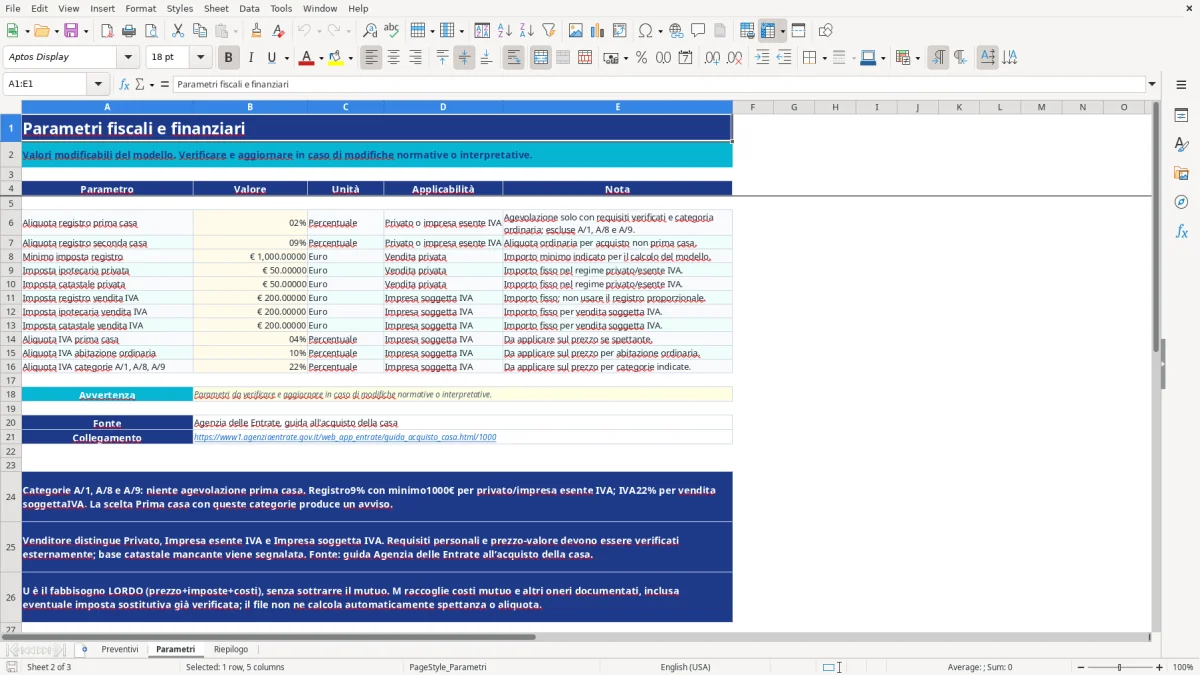Image resolution: width=1200 pixels, height=675 pixels.
Task: Run the Spelling check icon
Action: point(391,31)
